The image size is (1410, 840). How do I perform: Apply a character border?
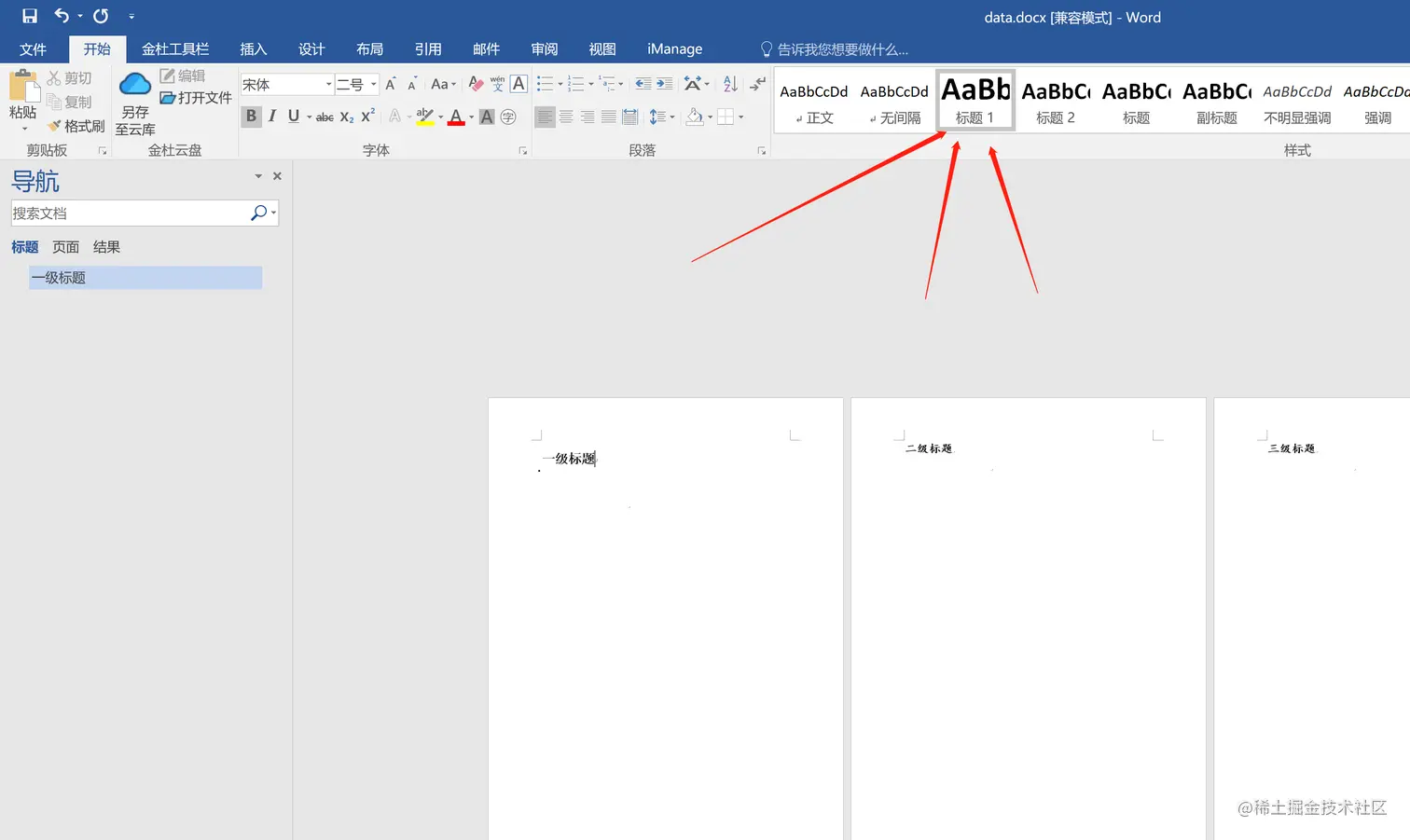519,84
